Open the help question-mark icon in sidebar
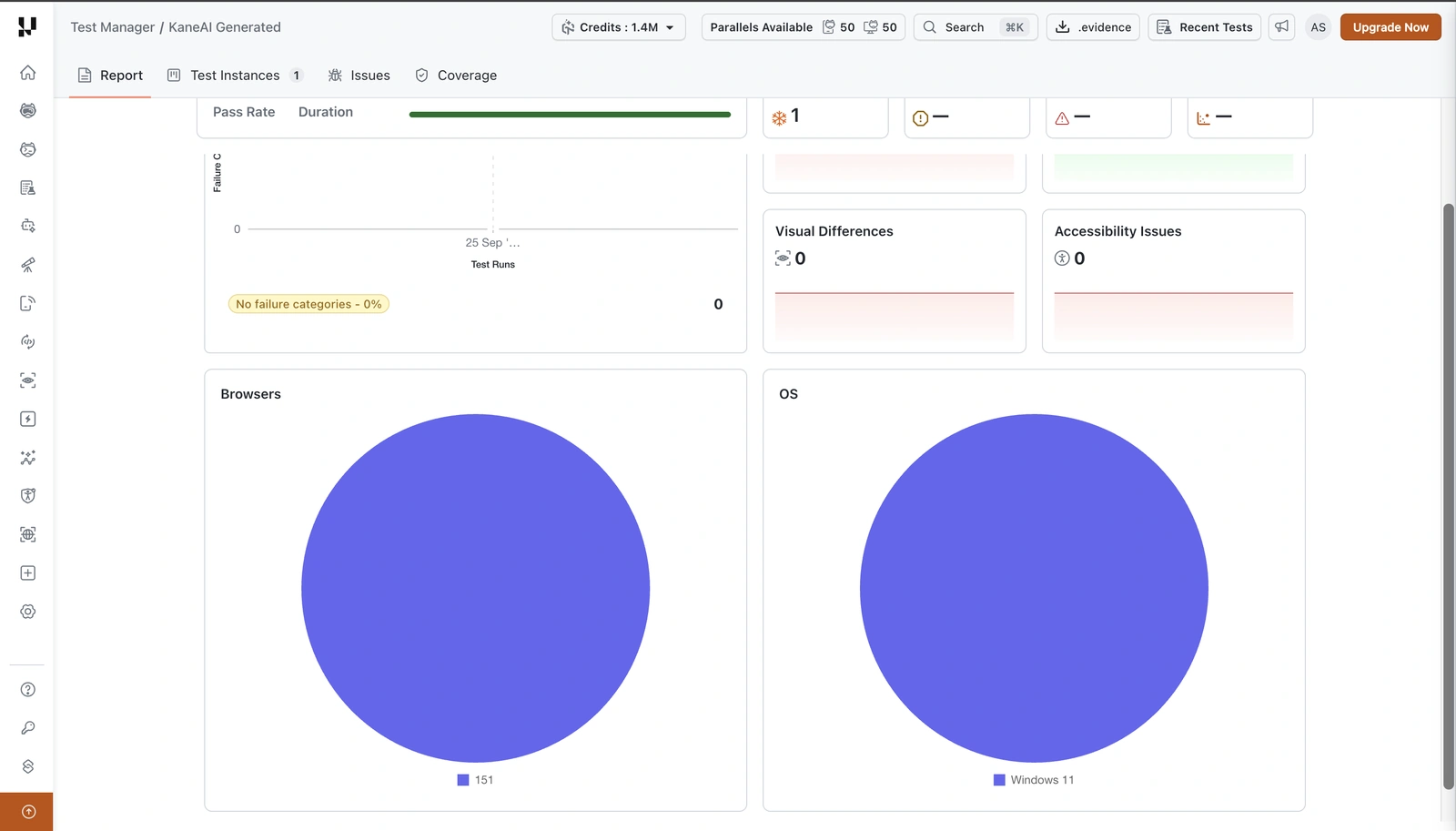The height and width of the screenshot is (831, 1456). pos(28,689)
